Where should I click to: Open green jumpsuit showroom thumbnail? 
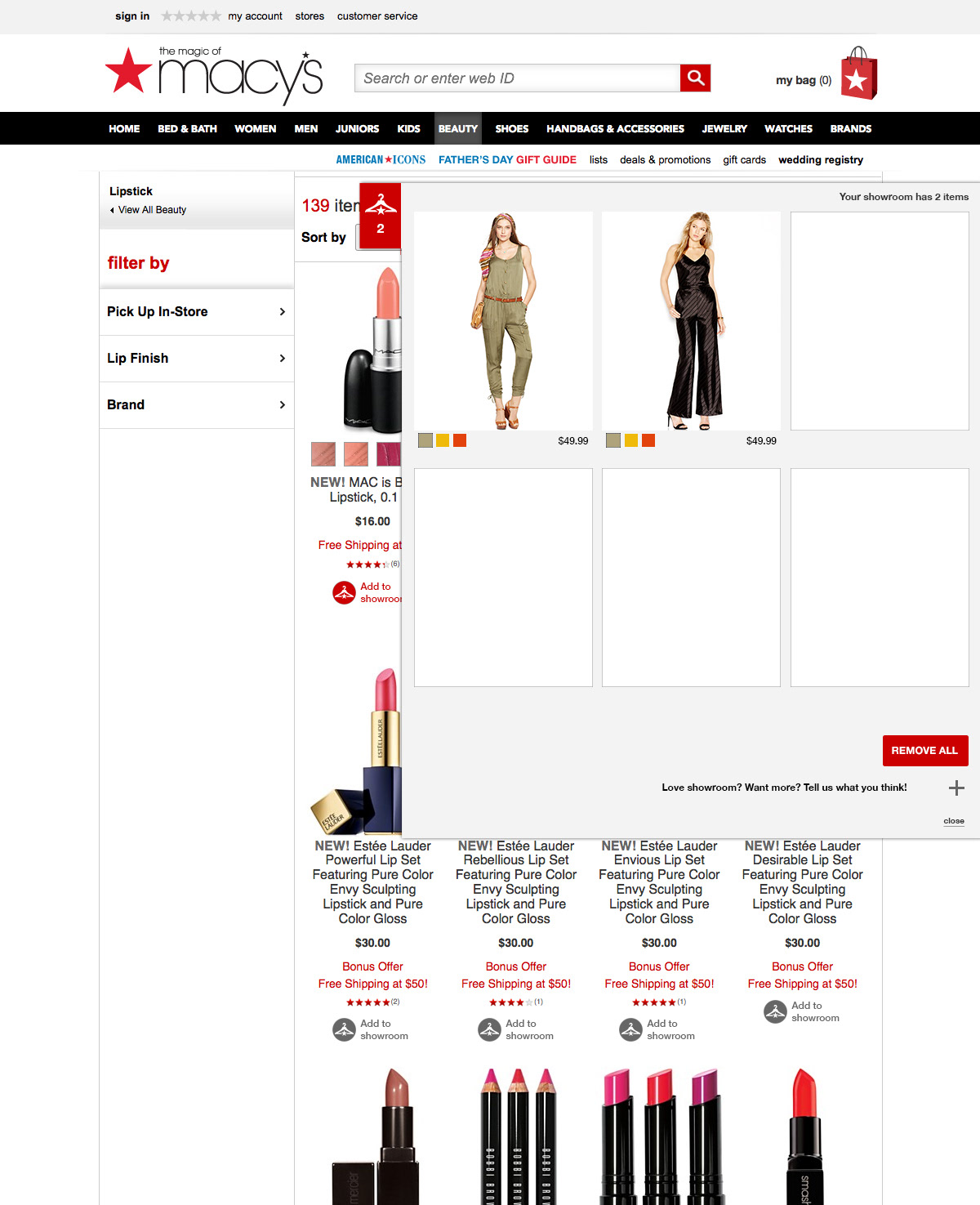click(x=503, y=321)
